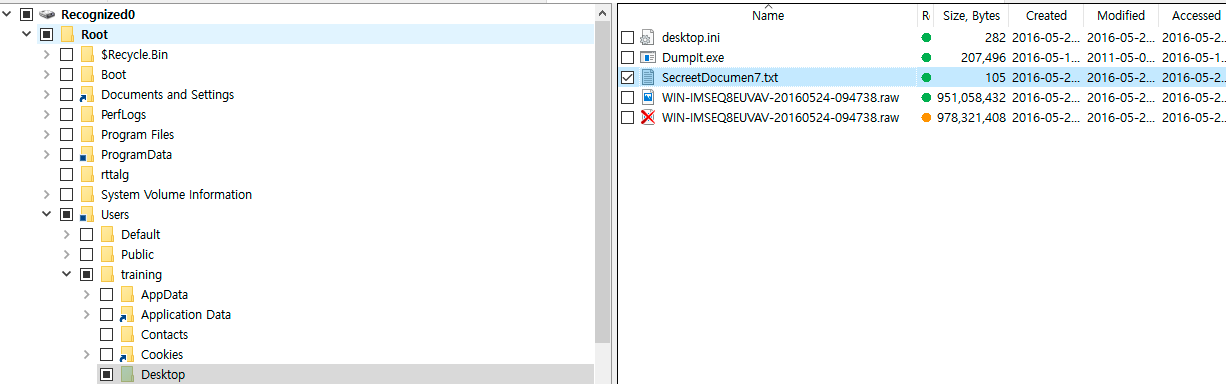The image size is (1226, 388).
Task: Select the Application Data tree label
Action: [x=186, y=315]
